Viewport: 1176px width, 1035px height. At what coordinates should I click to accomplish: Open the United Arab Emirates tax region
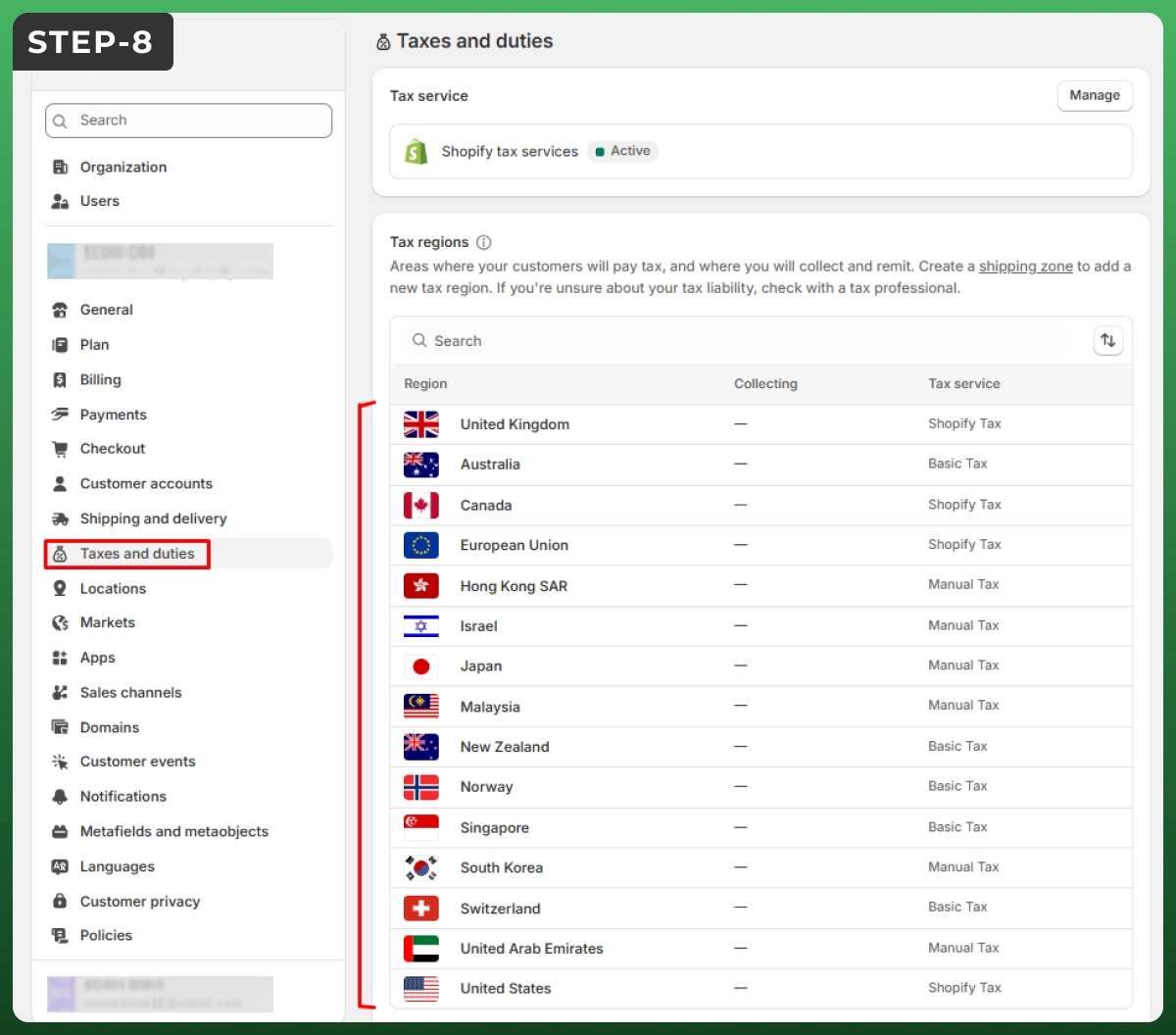(761, 949)
